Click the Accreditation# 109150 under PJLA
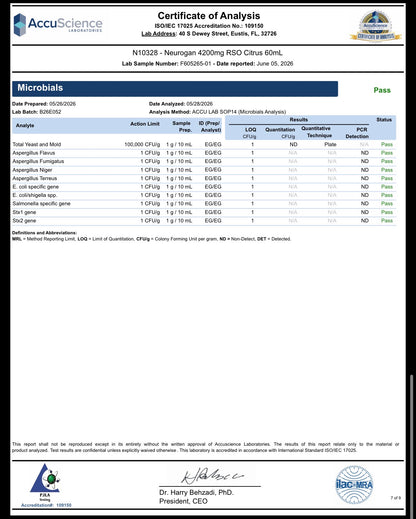This screenshot has width=416, height=519. (46, 505)
